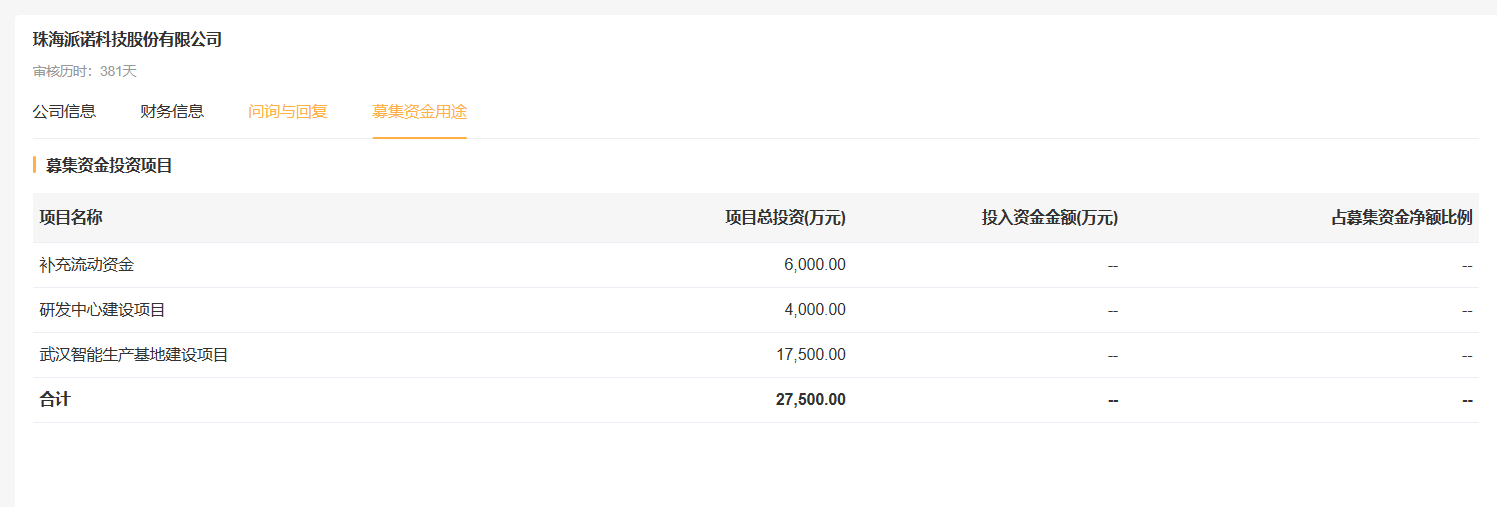Image resolution: width=1497 pixels, height=507 pixels.
Task: Click the 珠海派诺科技股份有限公司 company title
Action: [x=127, y=40]
